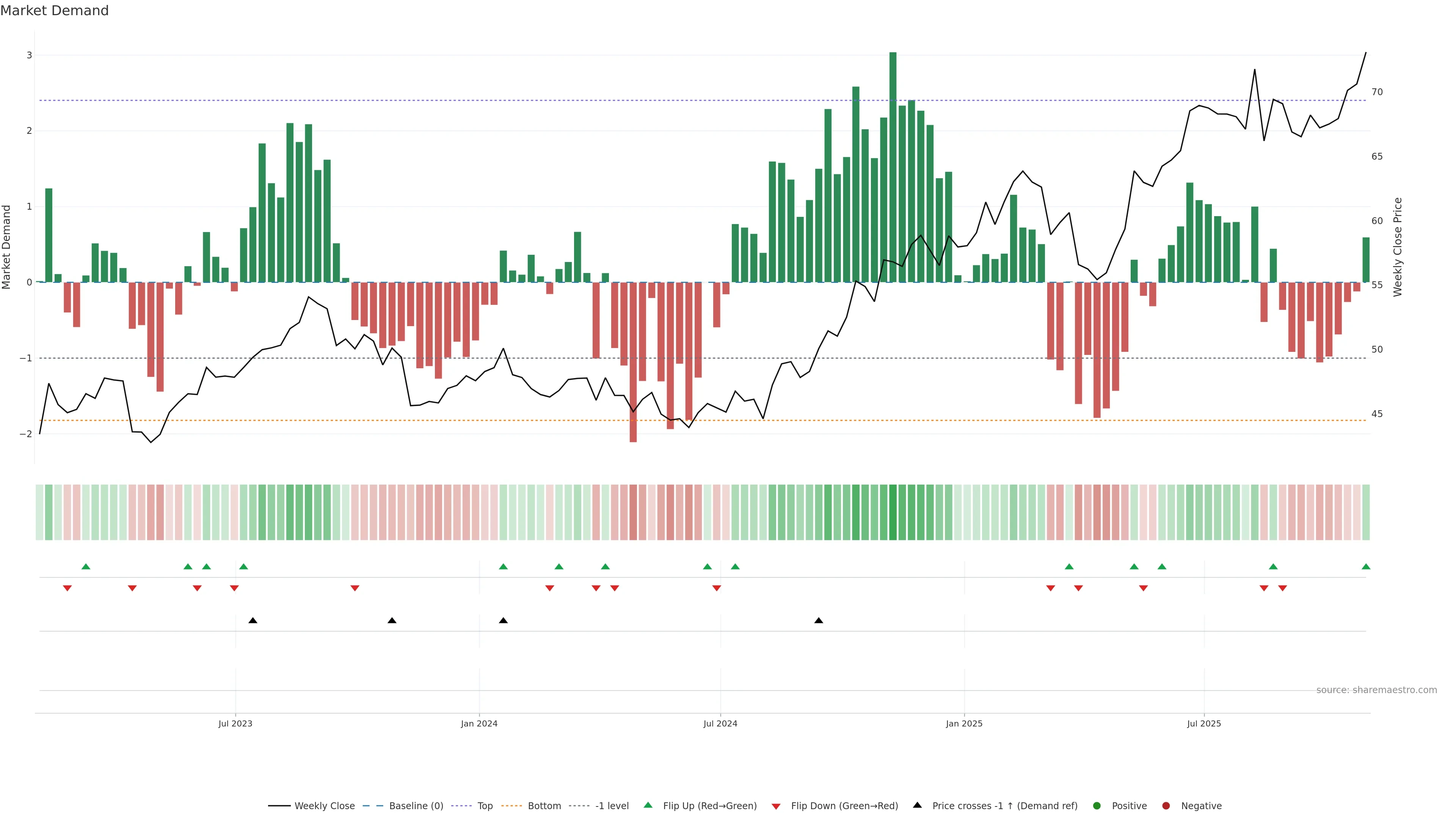Image resolution: width=1456 pixels, height=819 pixels.
Task: Toggle the -1 level legend entry
Action: tap(612, 805)
